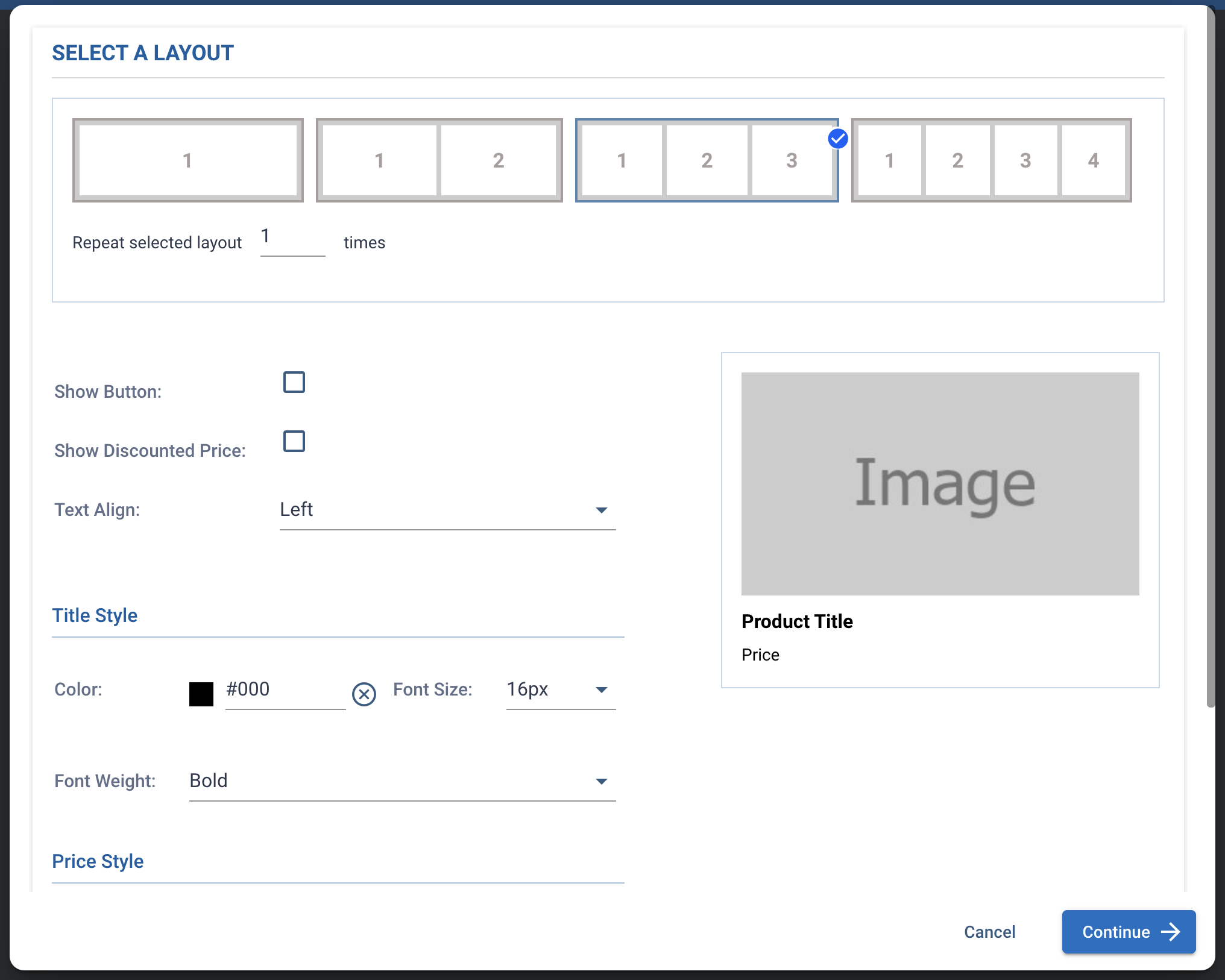Select the two-column layout thumbnail

point(439,160)
